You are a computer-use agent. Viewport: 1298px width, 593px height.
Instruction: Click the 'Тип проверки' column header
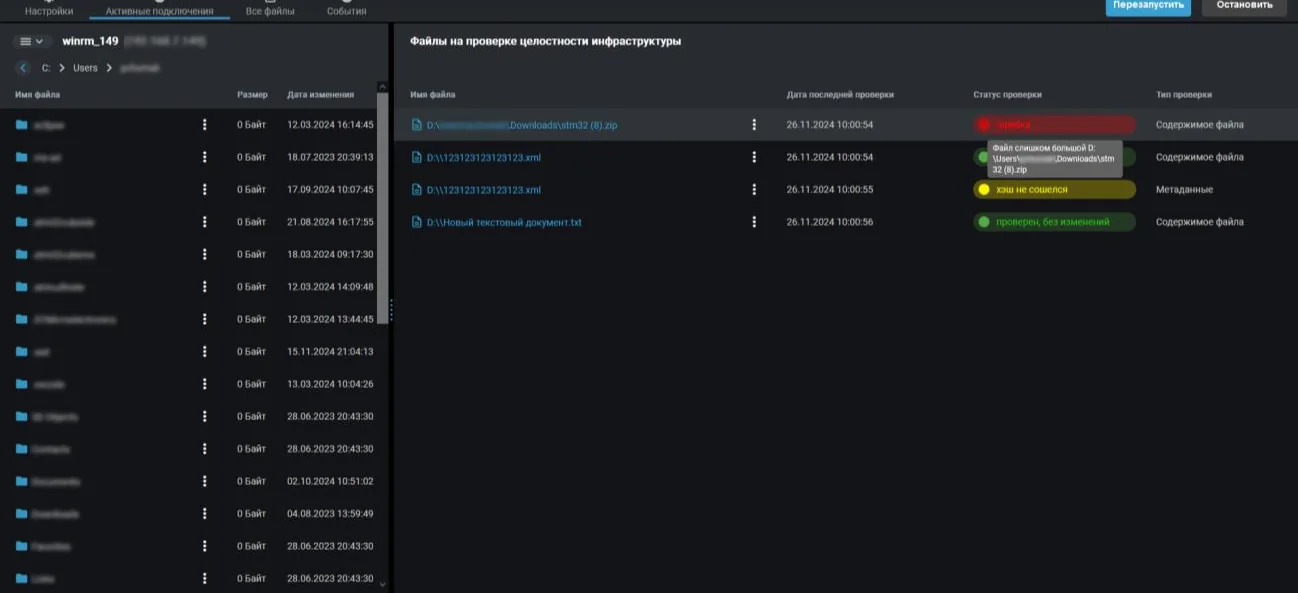[x=1184, y=95]
